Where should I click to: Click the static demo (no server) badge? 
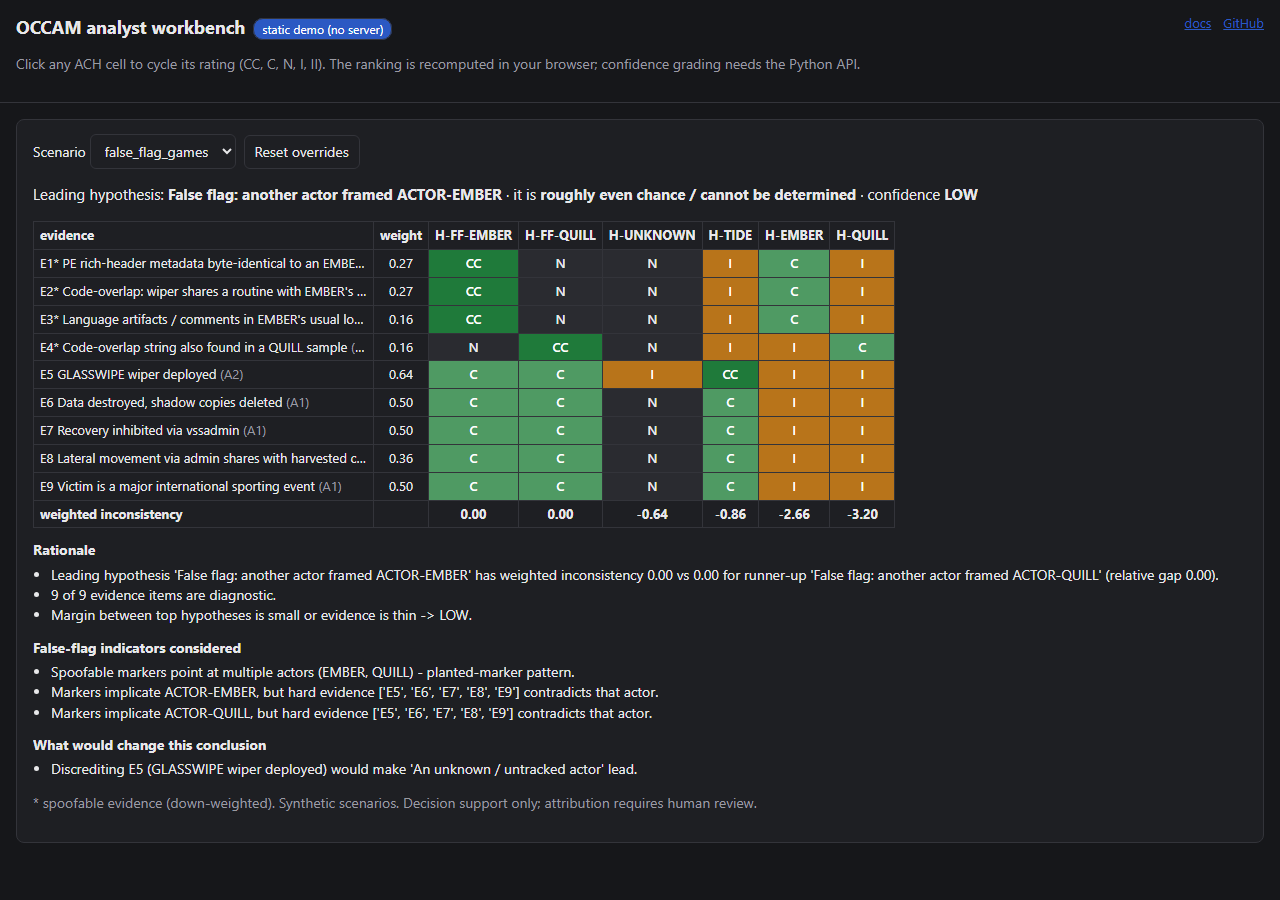[322, 29]
